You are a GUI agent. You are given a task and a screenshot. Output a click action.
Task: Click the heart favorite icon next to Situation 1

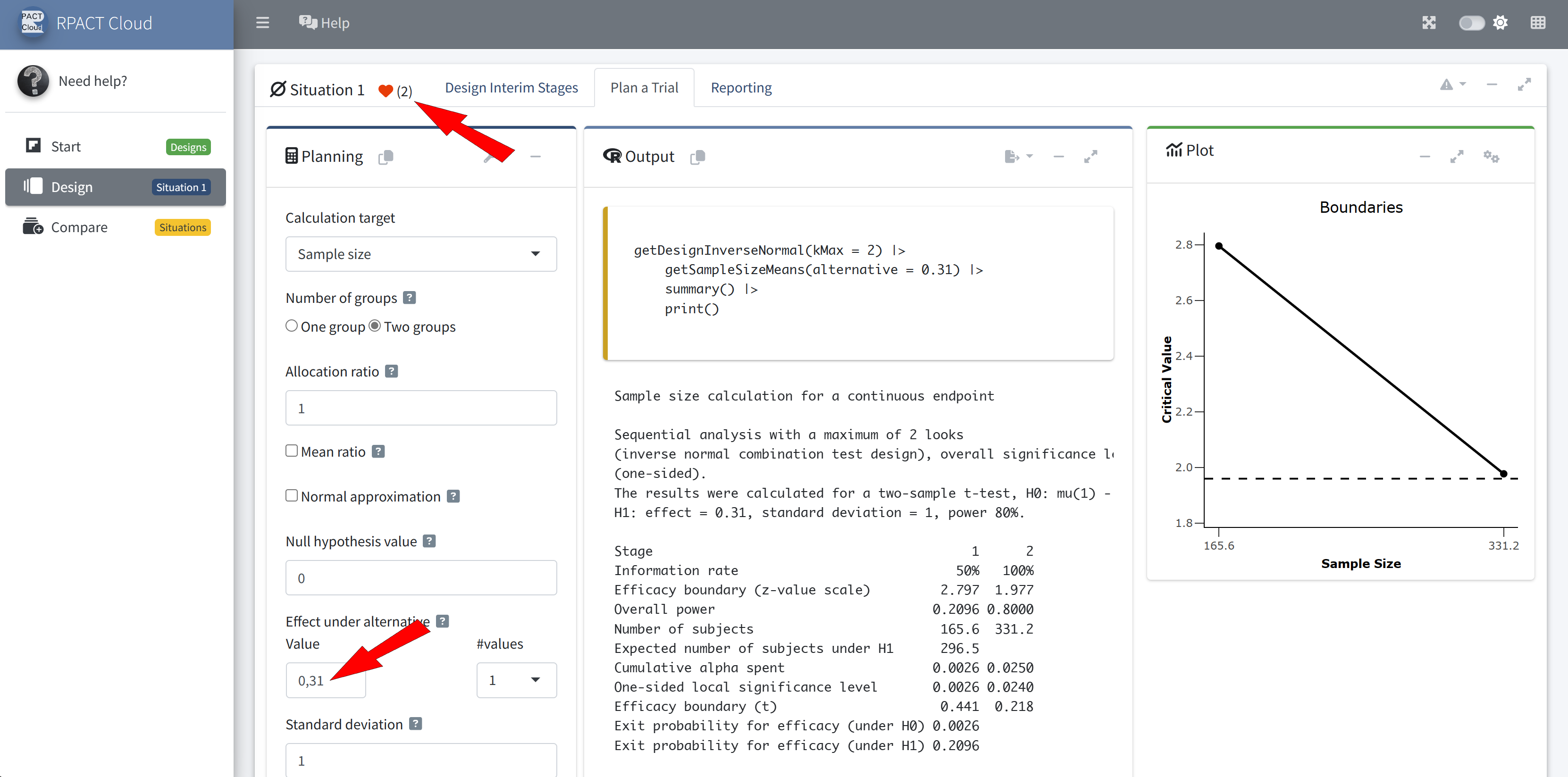pos(386,91)
